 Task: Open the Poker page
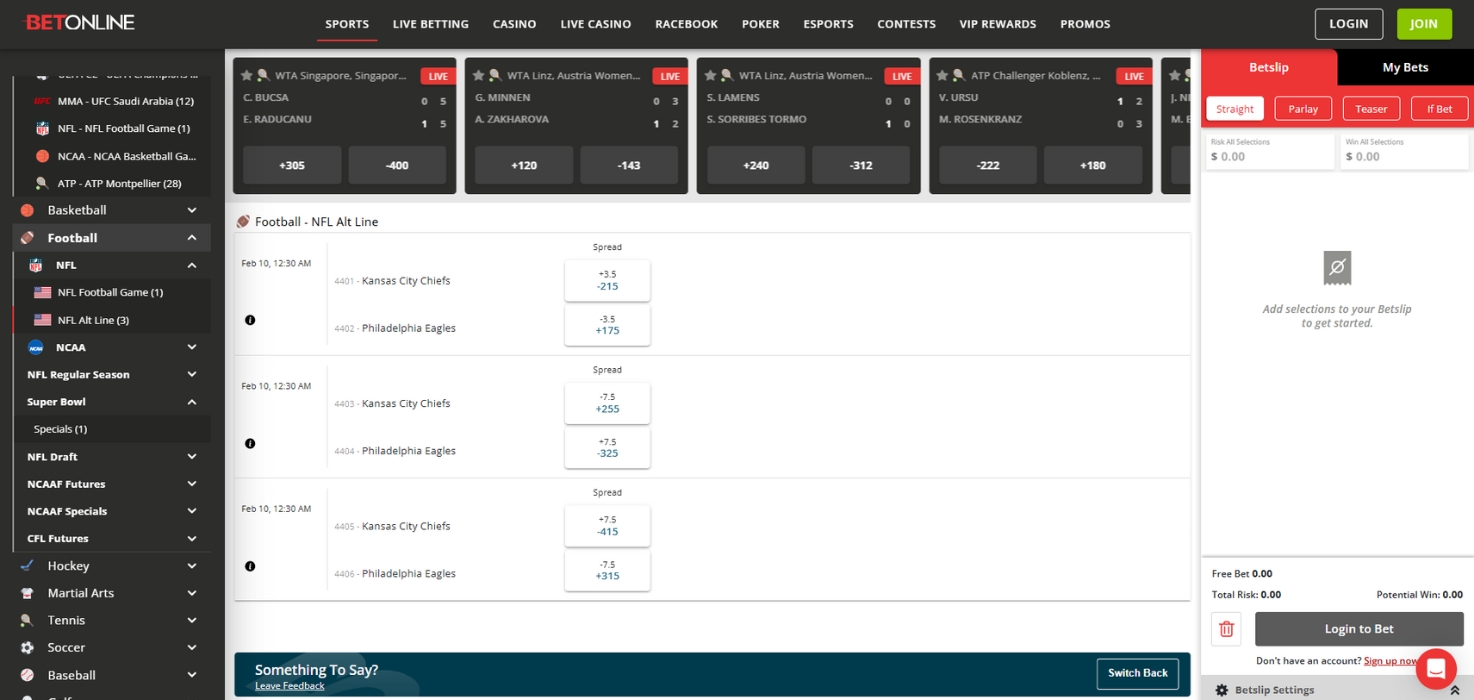point(760,24)
